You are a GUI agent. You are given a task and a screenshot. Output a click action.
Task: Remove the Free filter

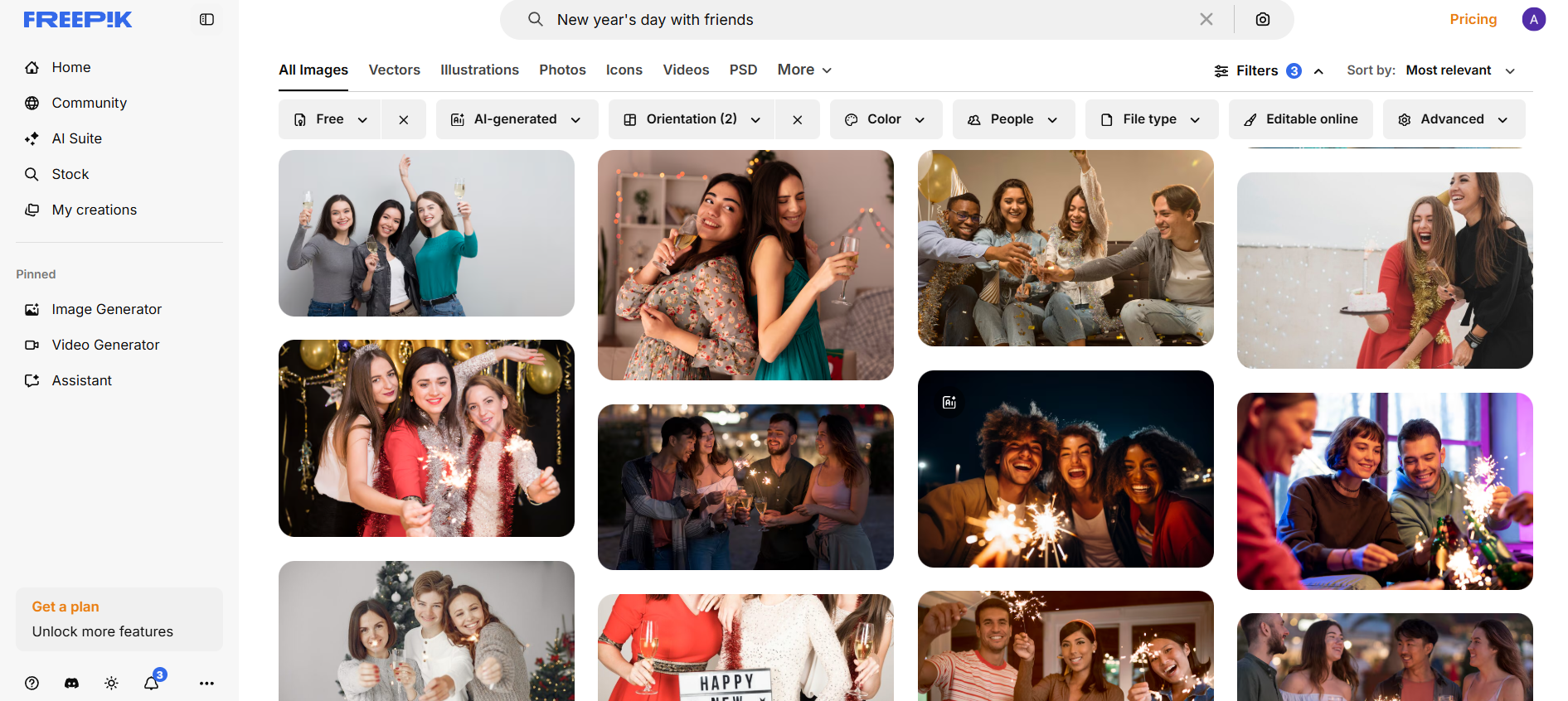[404, 119]
